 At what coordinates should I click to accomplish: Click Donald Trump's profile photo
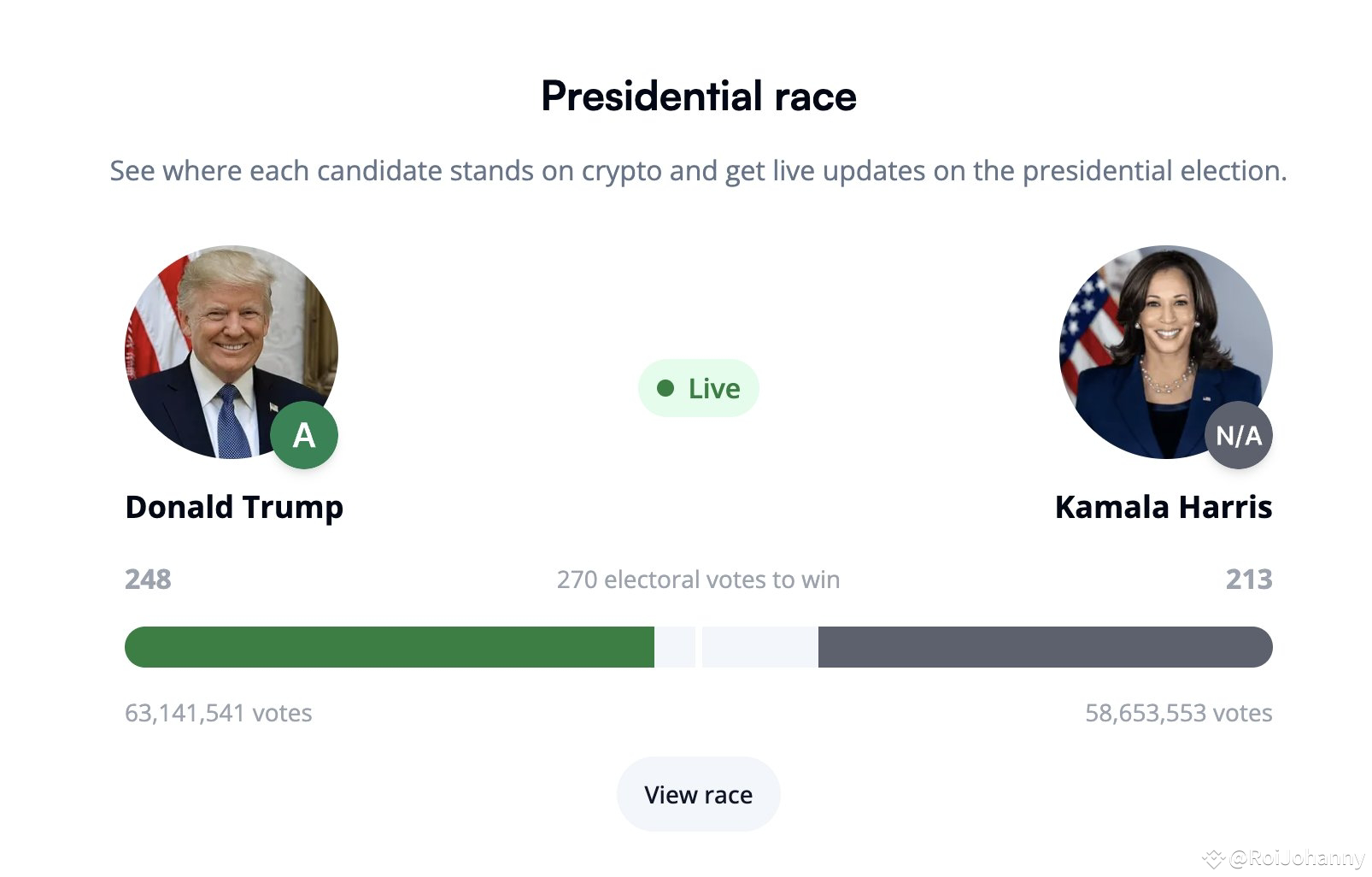(232, 352)
